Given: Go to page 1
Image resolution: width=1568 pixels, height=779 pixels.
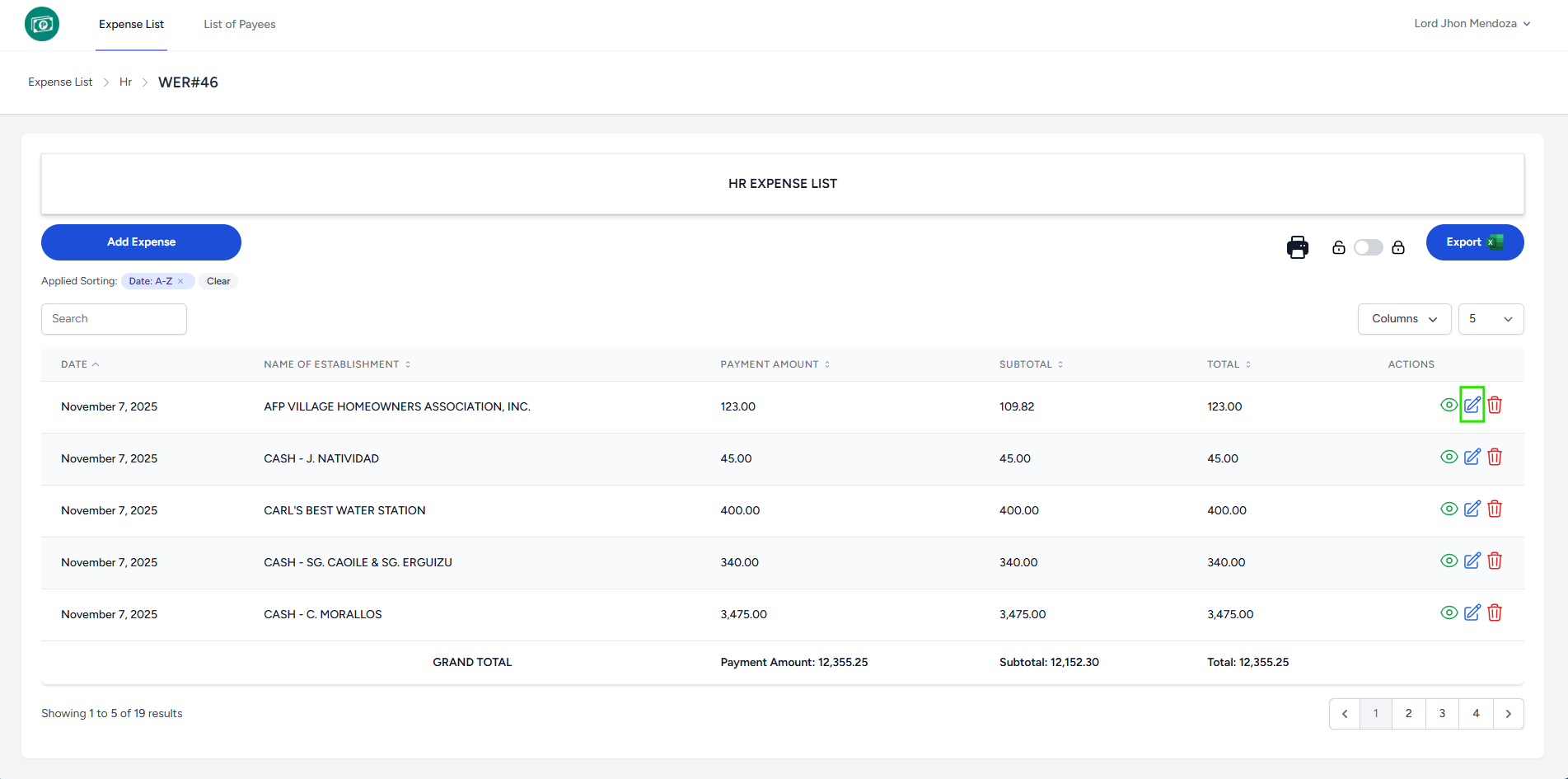Looking at the screenshot, I should click(1376, 714).
